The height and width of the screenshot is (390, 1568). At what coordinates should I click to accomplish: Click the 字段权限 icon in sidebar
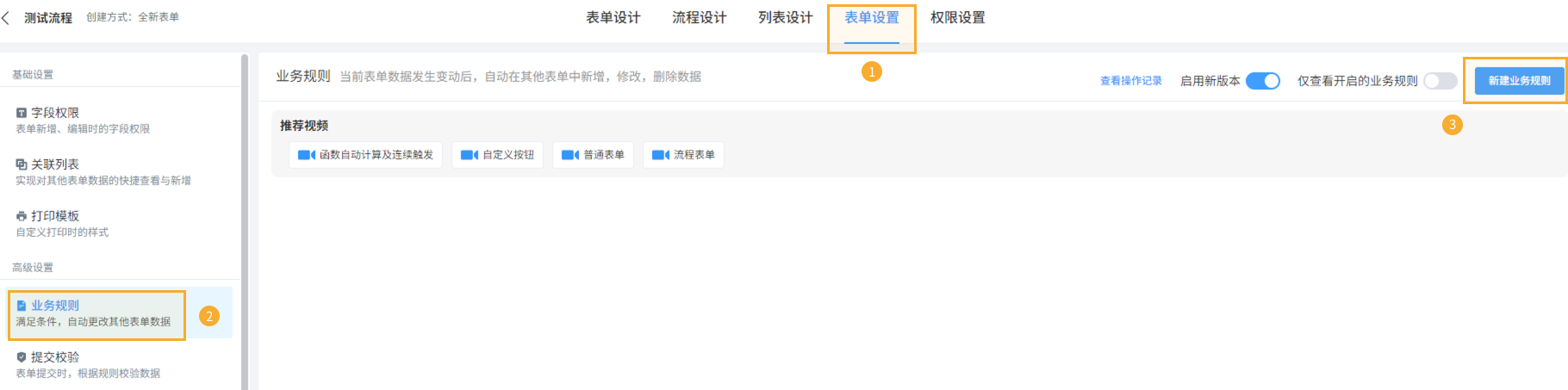coord(22,113)
